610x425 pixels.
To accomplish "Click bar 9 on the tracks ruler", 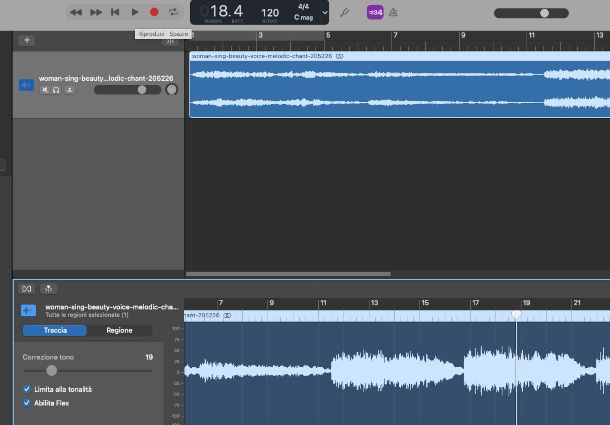I will click(463, 35).
